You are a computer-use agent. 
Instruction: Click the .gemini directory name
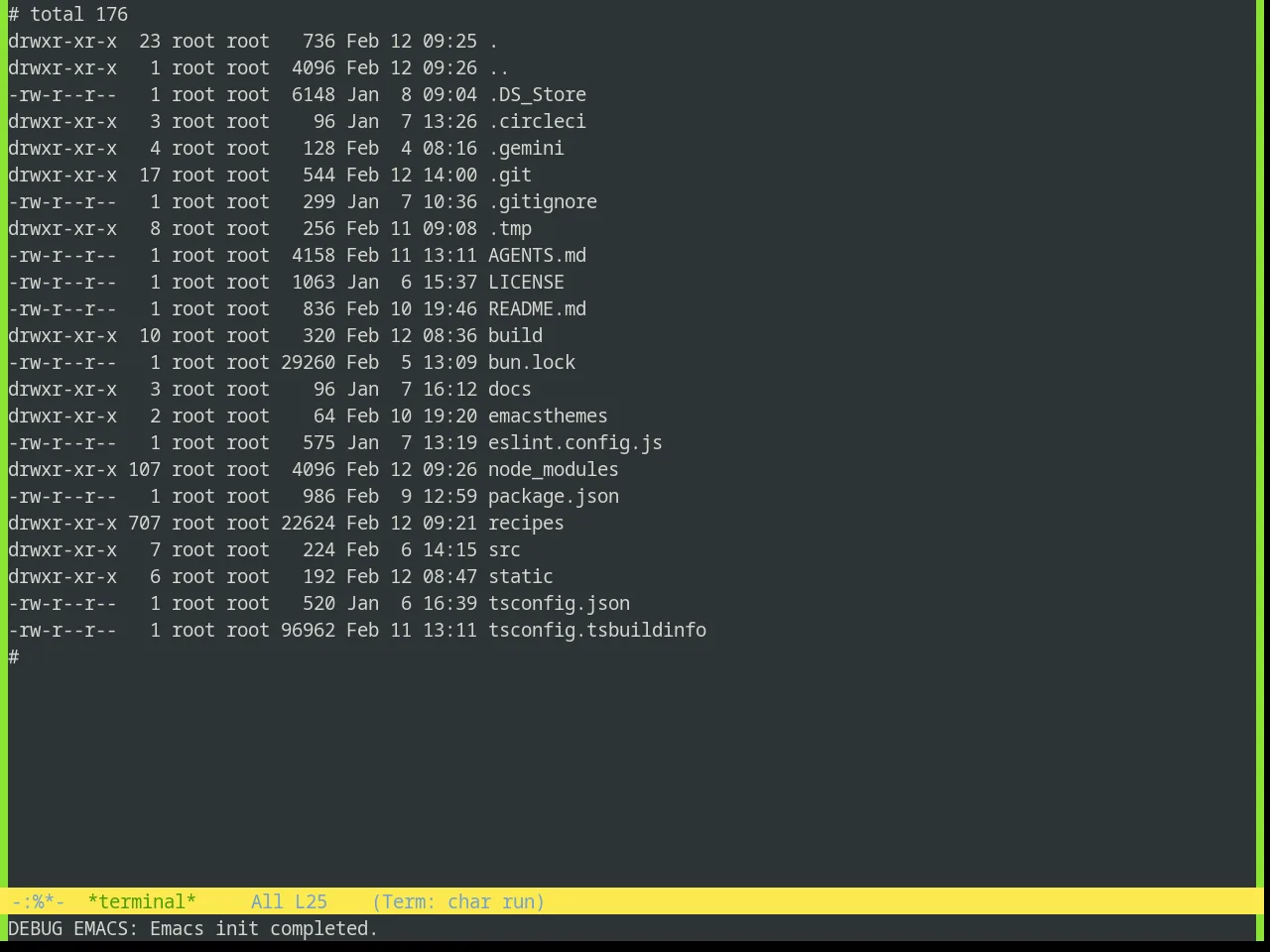[526, 148]
